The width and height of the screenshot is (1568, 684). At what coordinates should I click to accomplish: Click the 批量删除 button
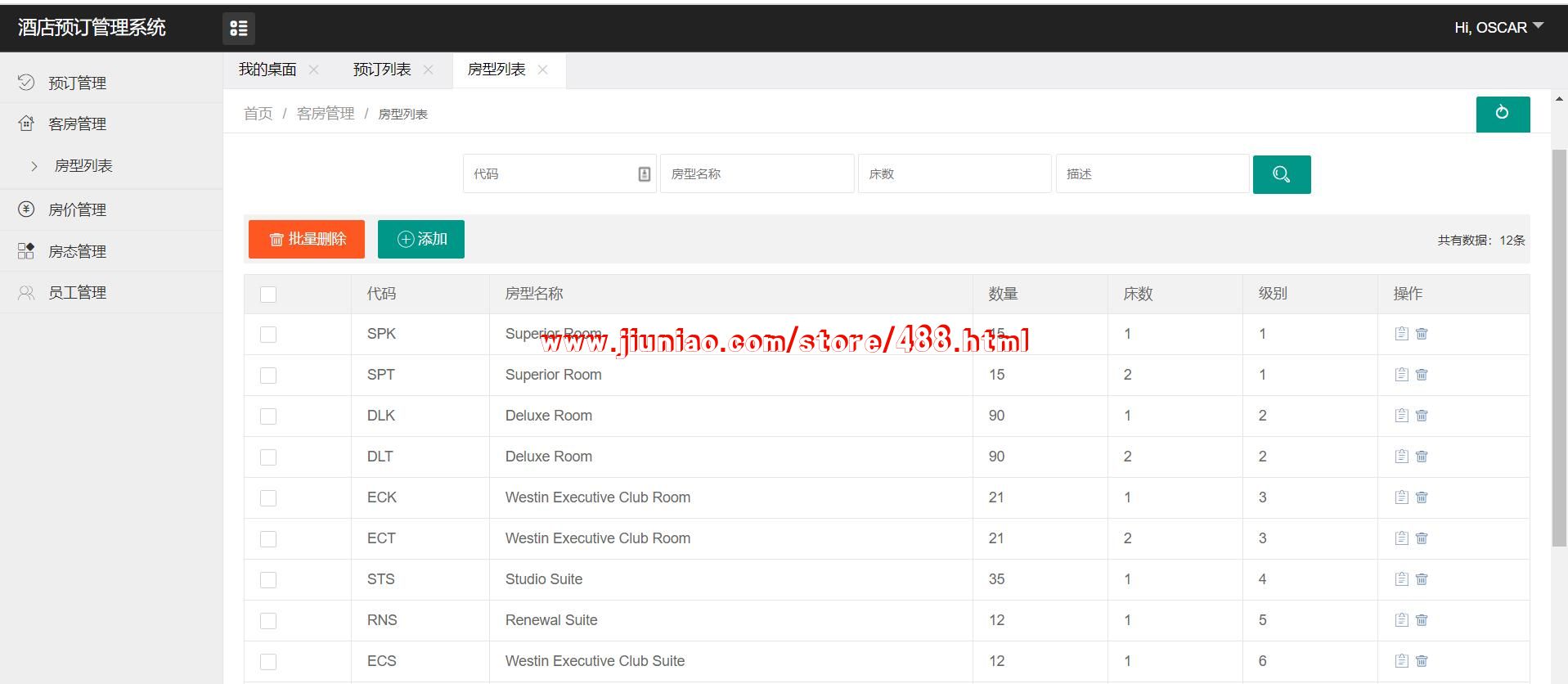[x=307, y=239]
